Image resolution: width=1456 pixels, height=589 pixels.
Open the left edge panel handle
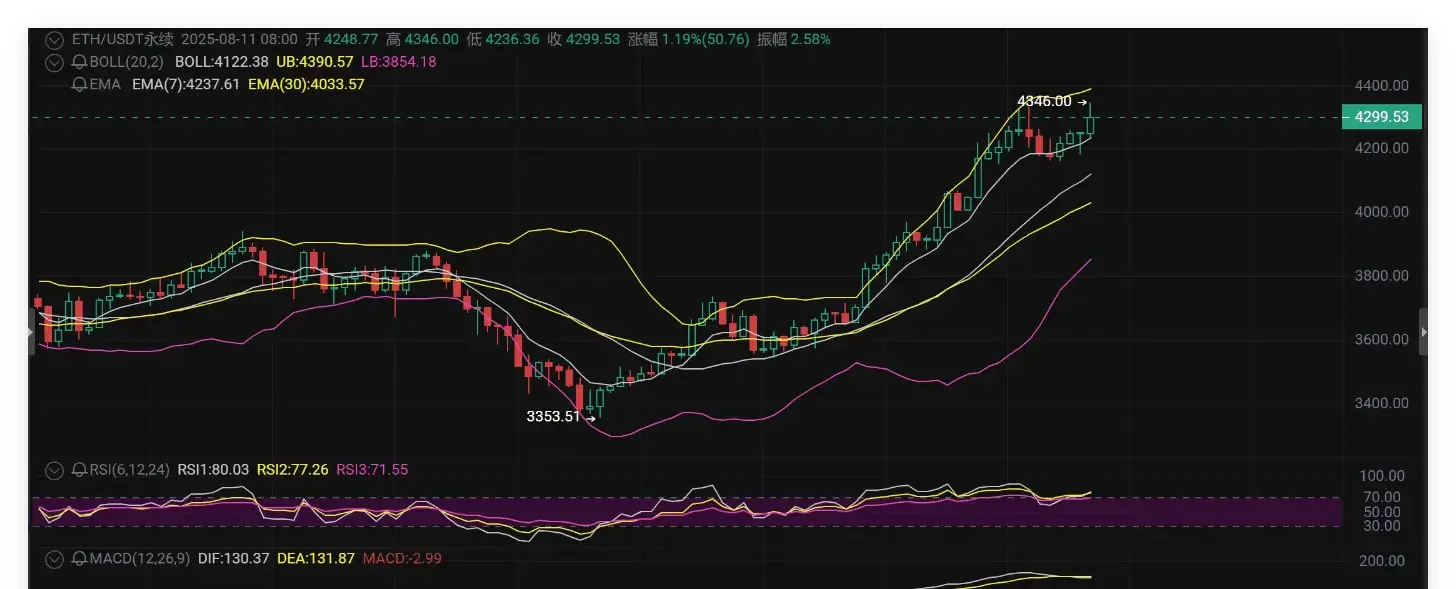point(31,333)
